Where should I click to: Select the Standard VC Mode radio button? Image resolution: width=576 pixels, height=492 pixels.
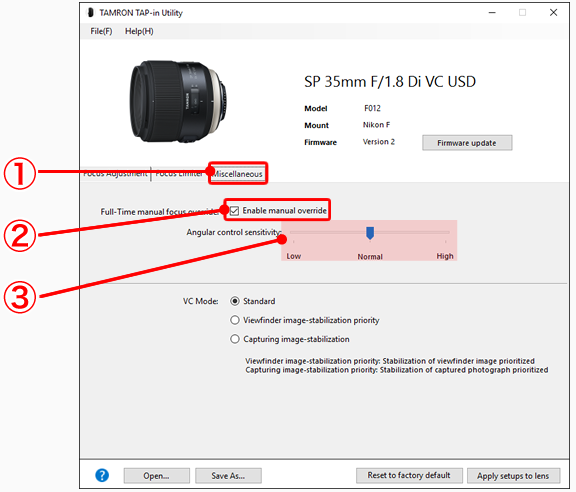click(x=235, y=301)
